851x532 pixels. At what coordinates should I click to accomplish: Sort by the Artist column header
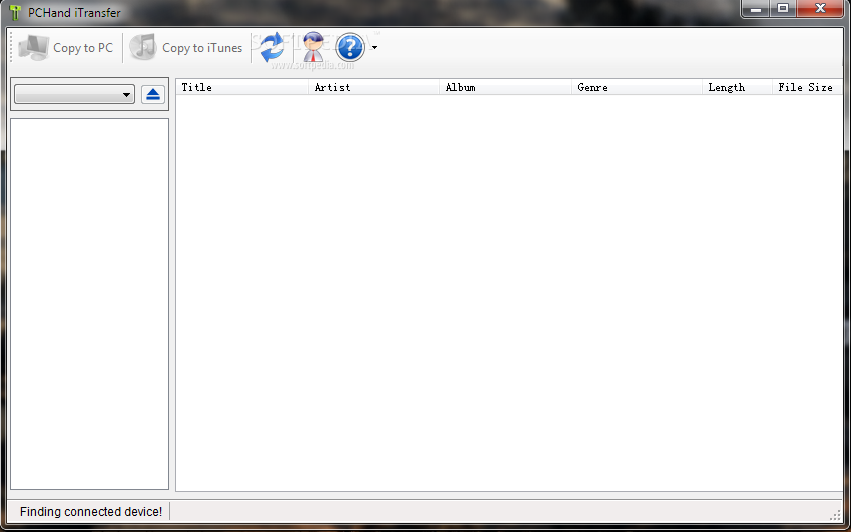coord(374,87)
